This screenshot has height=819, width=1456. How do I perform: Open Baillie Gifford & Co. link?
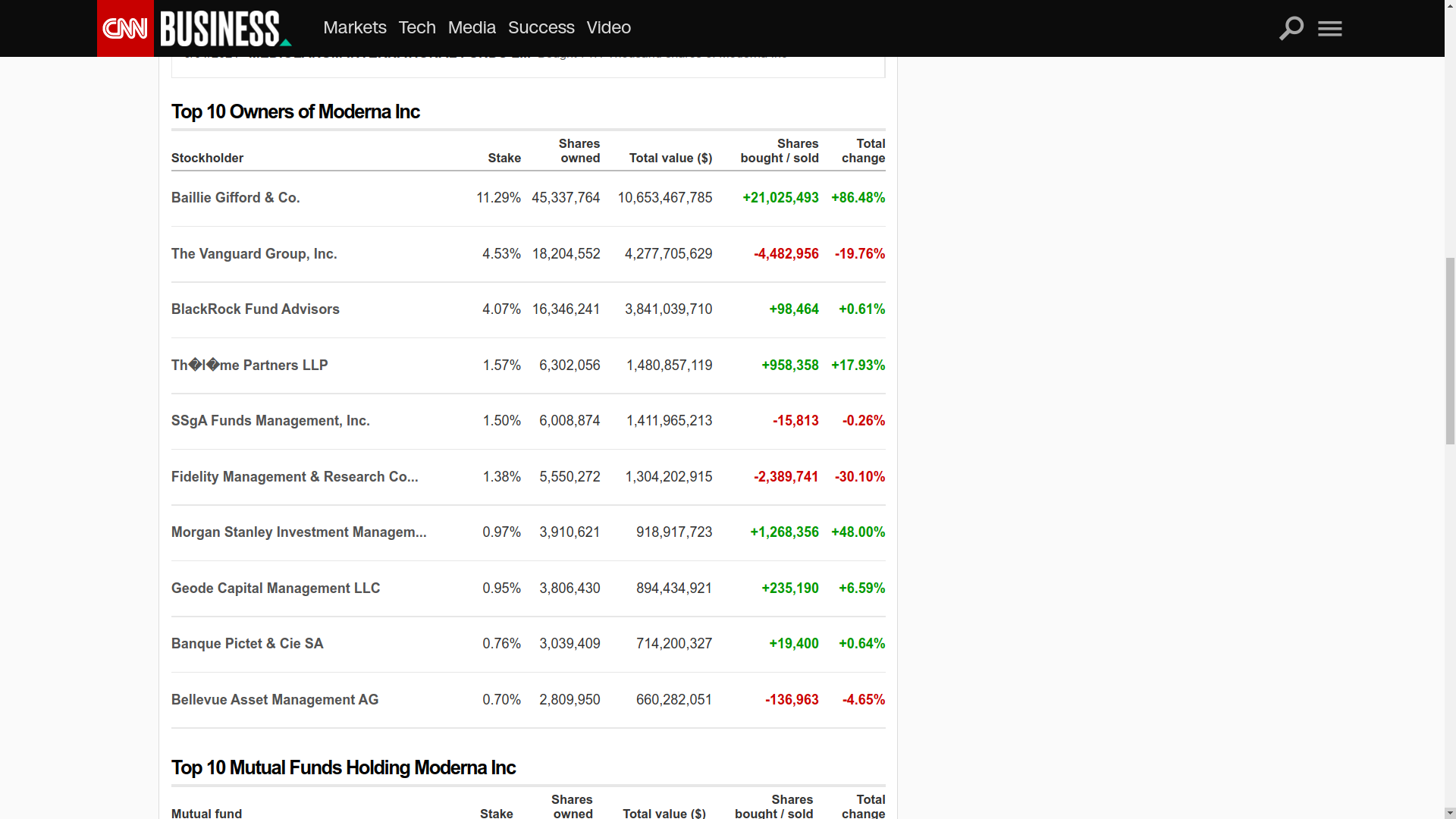tap(235, 198)
